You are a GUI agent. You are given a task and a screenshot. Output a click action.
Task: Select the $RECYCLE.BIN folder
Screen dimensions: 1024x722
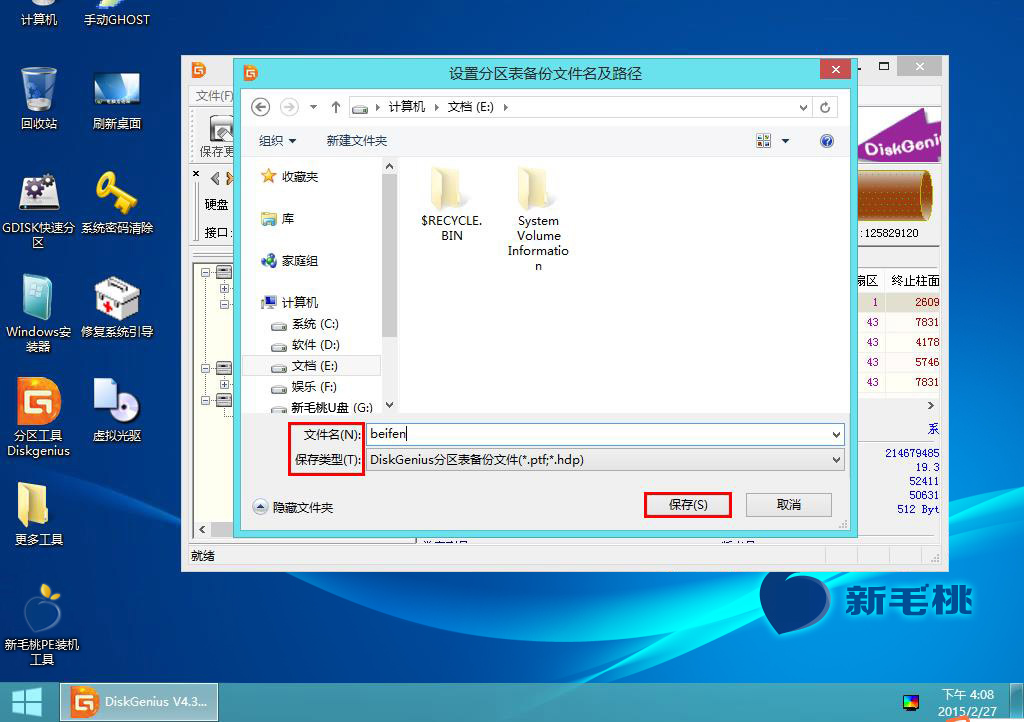(x=451, y=204)
